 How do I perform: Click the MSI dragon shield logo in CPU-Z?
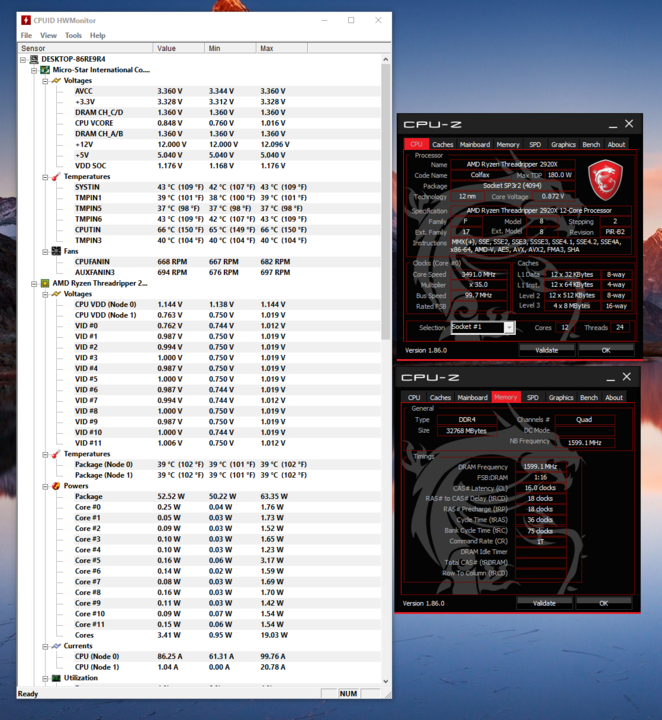[605, 180]
